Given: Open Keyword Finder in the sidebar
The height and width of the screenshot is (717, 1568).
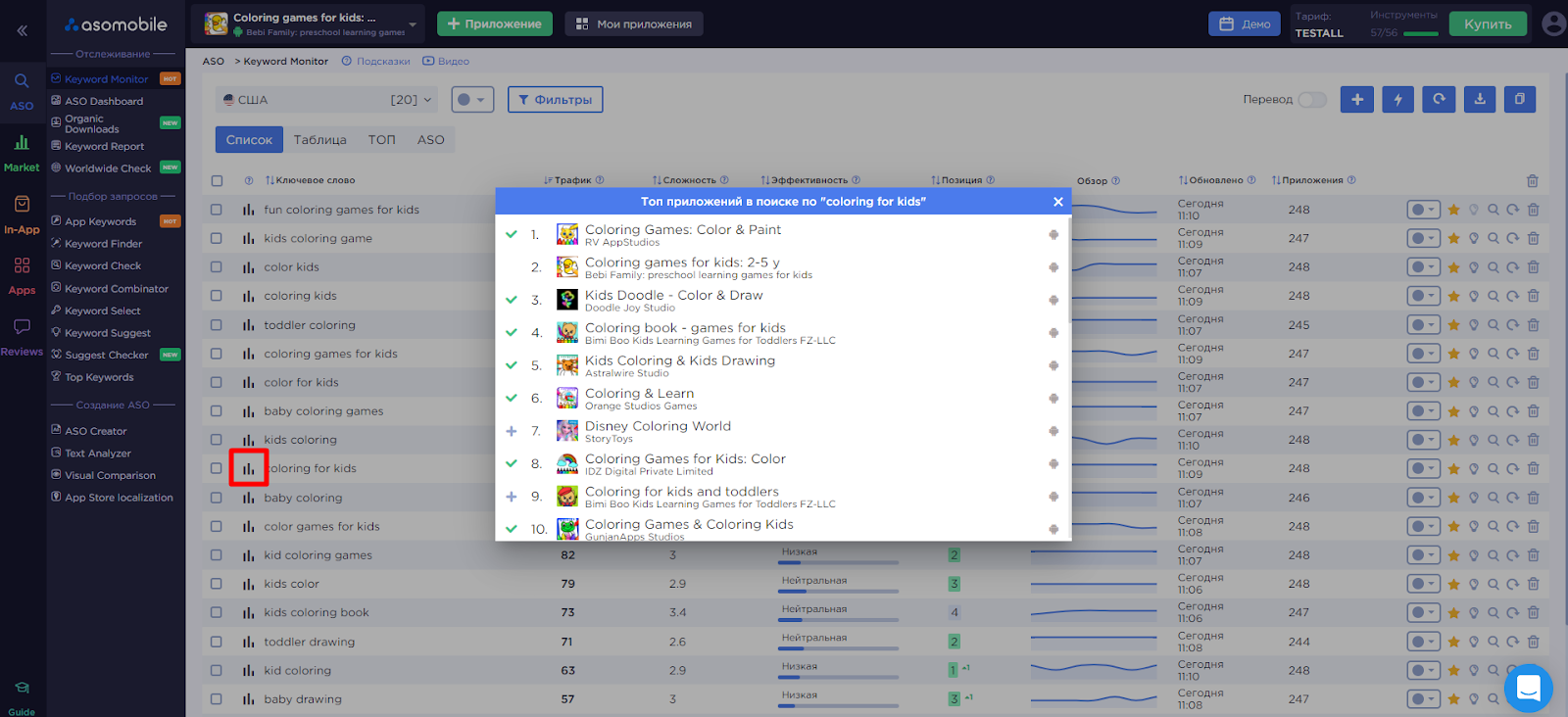Looking at the screenshot, I should coord(103,244).
